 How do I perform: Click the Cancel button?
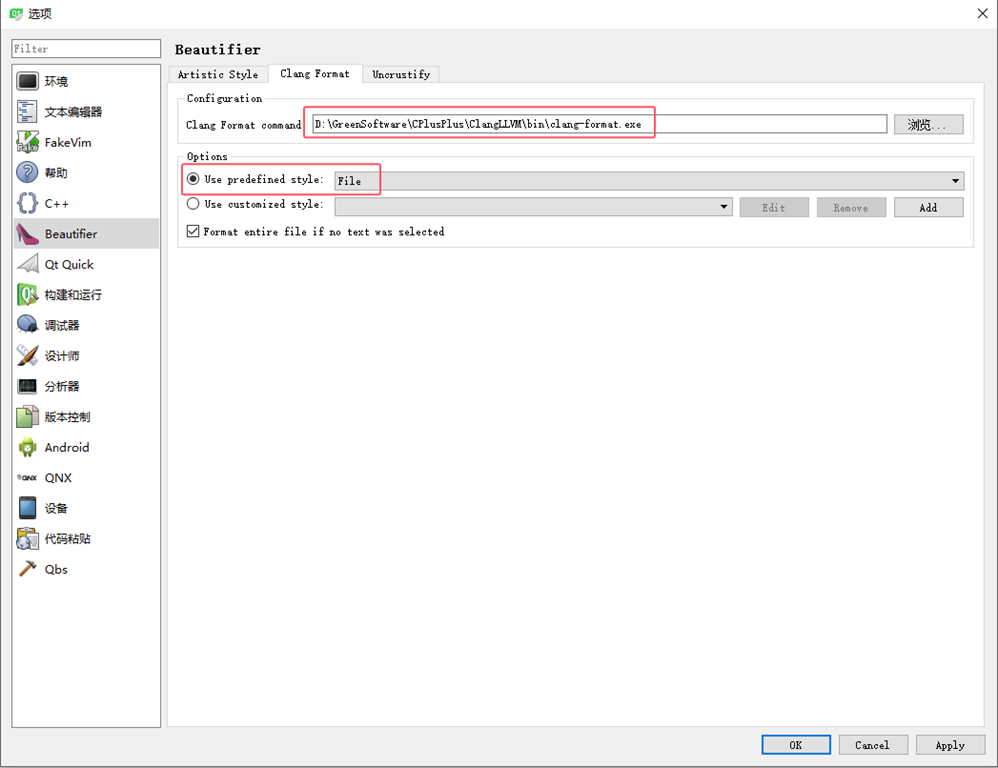point(873,744)
